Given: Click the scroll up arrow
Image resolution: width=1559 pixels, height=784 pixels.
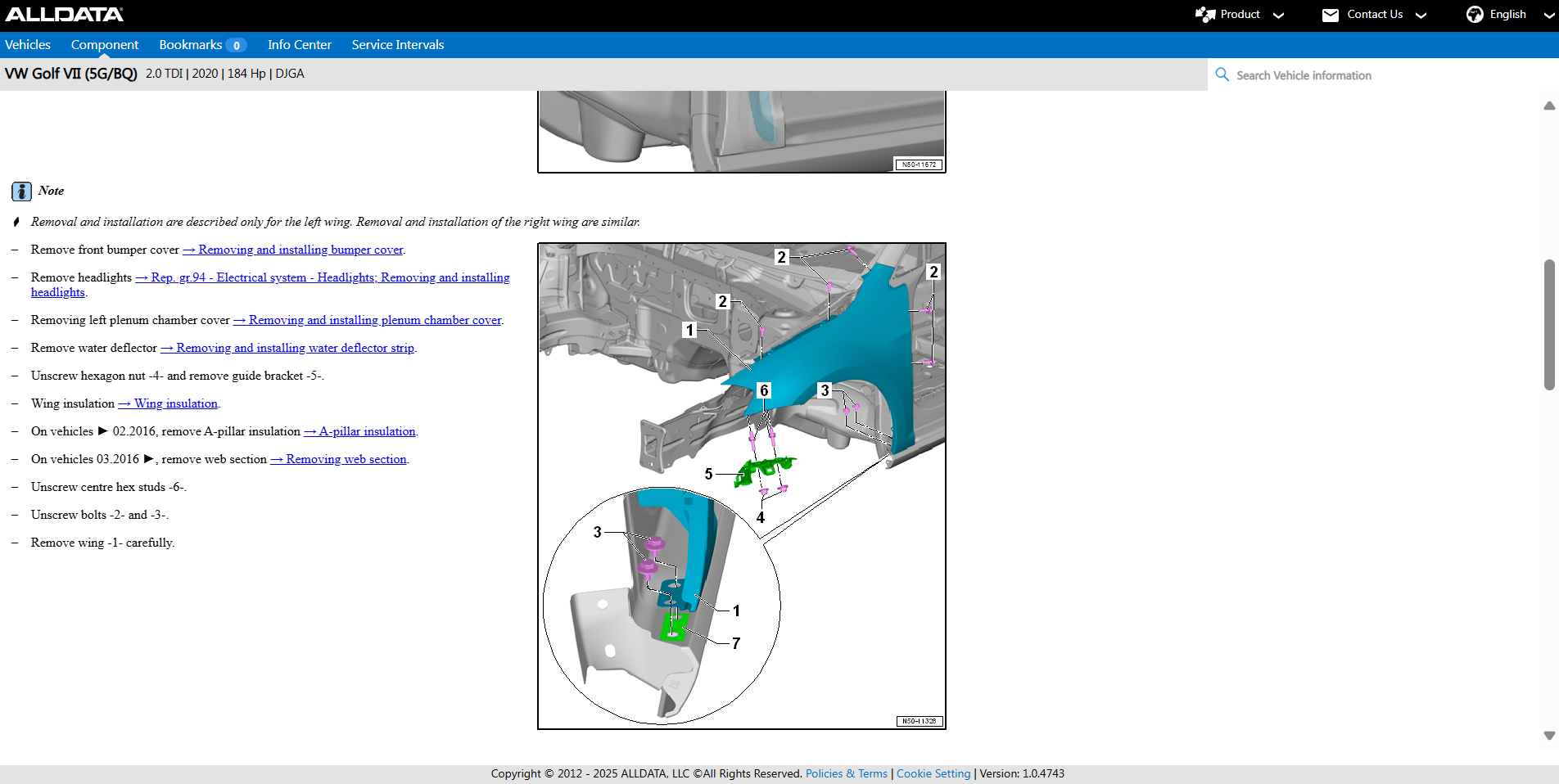Looking at the screenshot, I should [x=1548, y=106].
